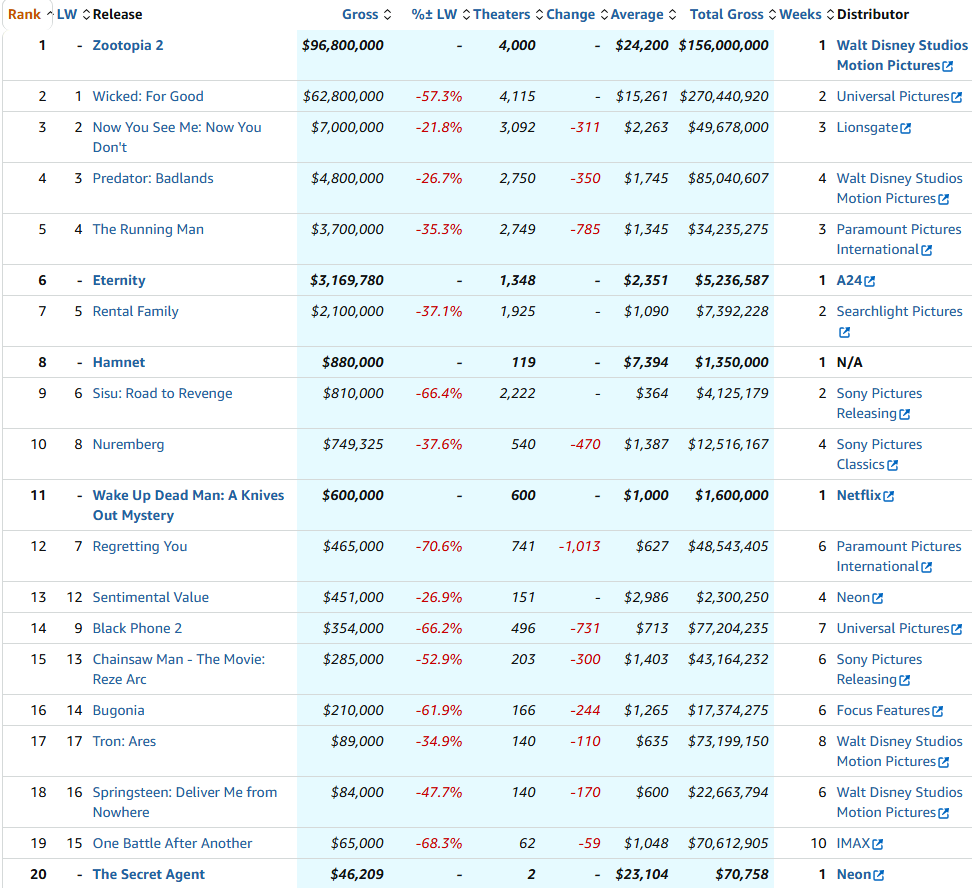Sort table by Rank column
The width and height of the screenshot is (972, 888).
tap(24, 14)
